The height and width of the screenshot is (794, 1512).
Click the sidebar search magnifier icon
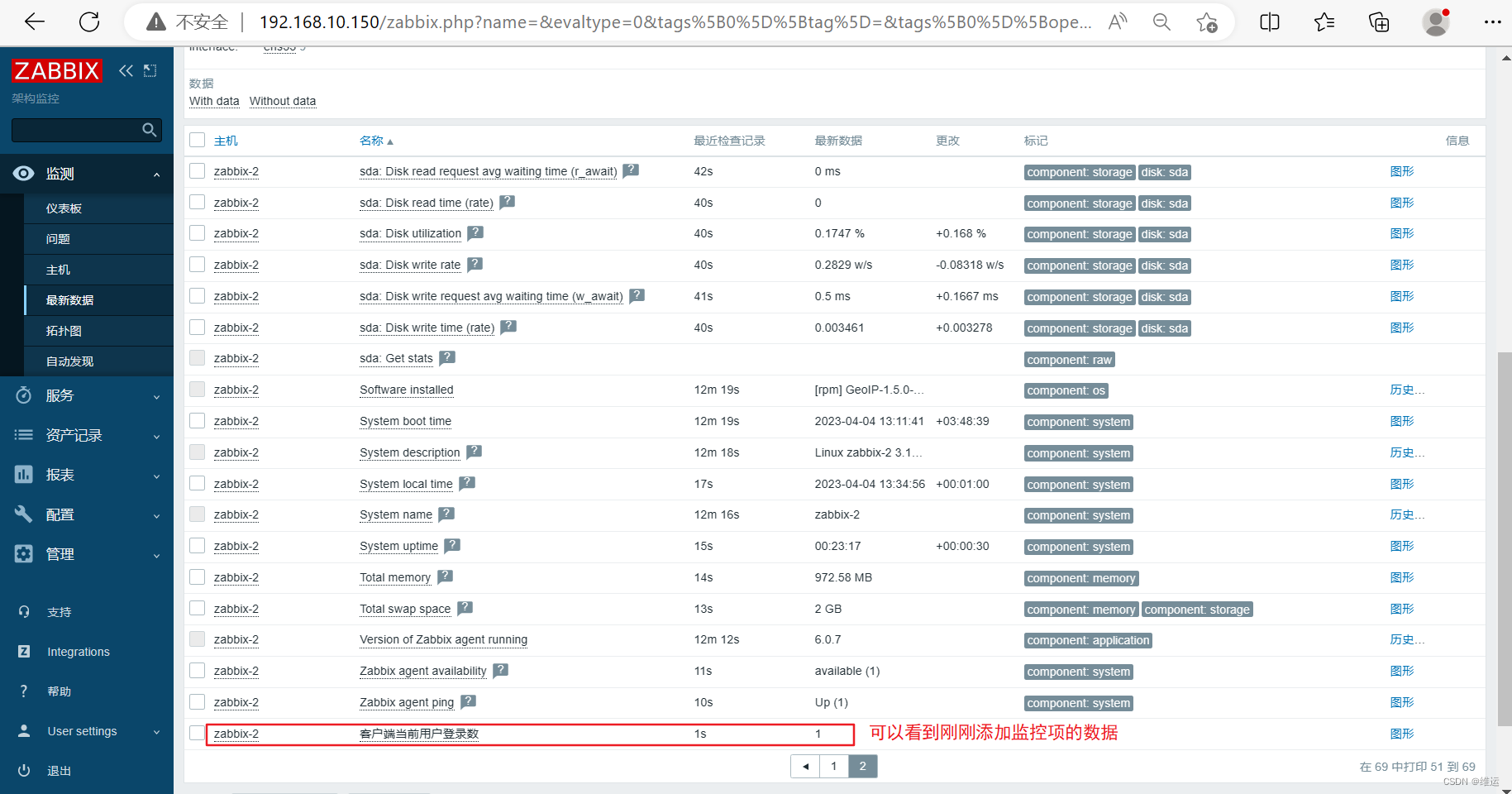pyautogui.click(x=150, y=130)
